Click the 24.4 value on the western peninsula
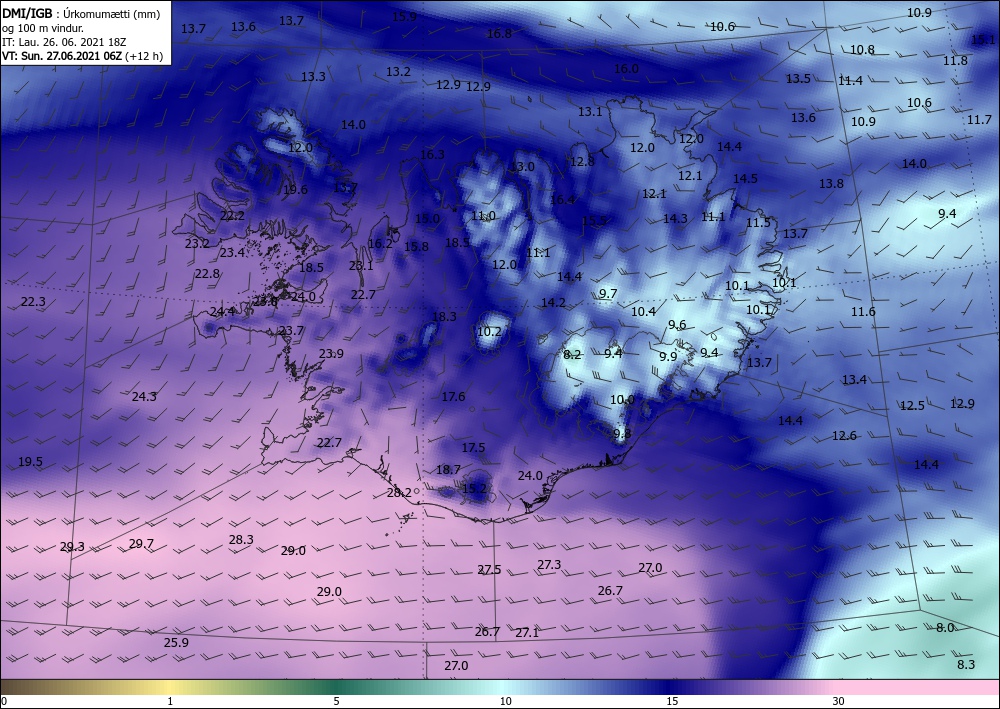Image resolution: width=1000 pixels, height=709 pixels. pyautogui.click(x=222, y=312)
